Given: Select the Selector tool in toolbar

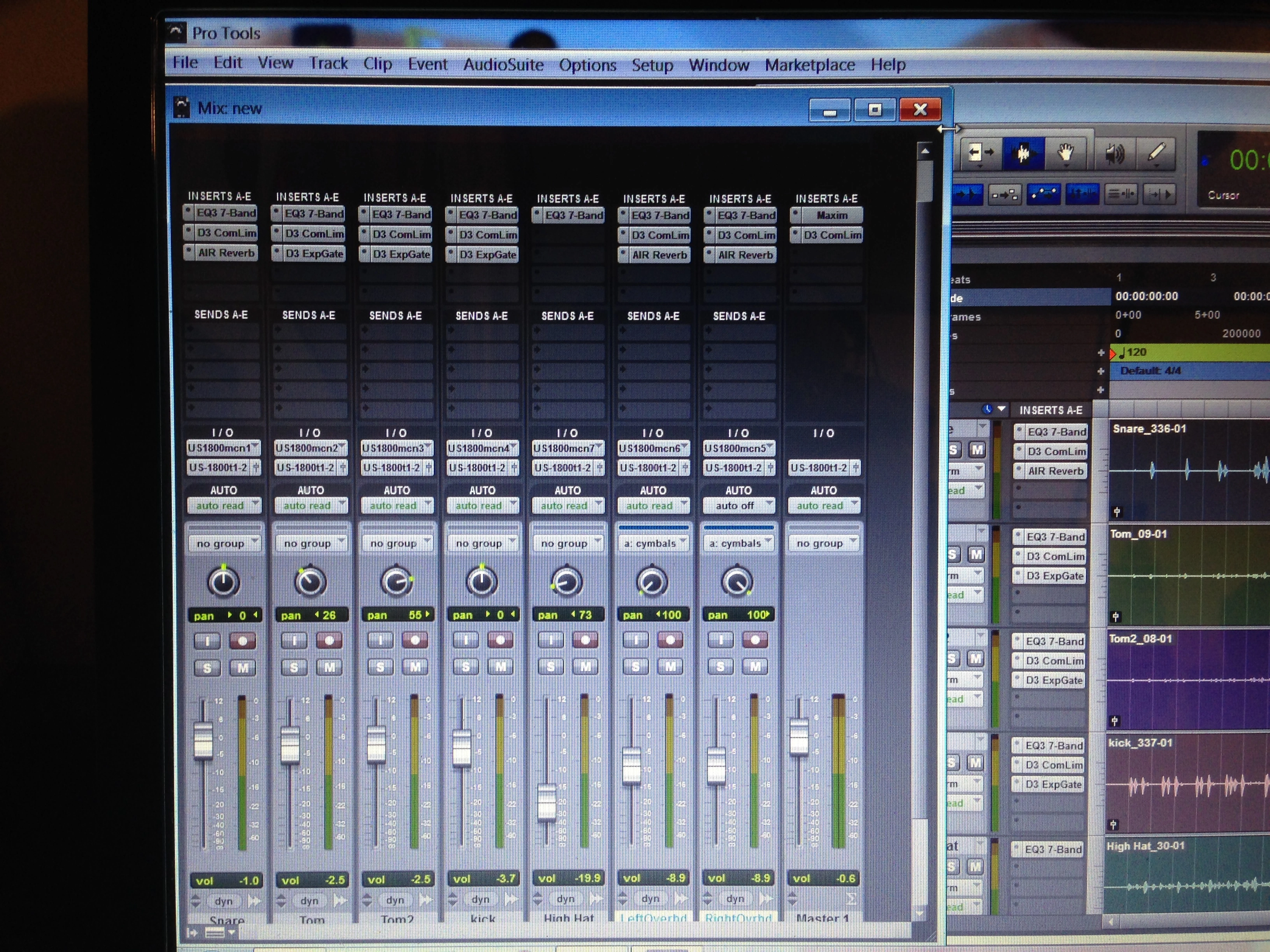Looking at the screenshot, I should (1023, 153).
